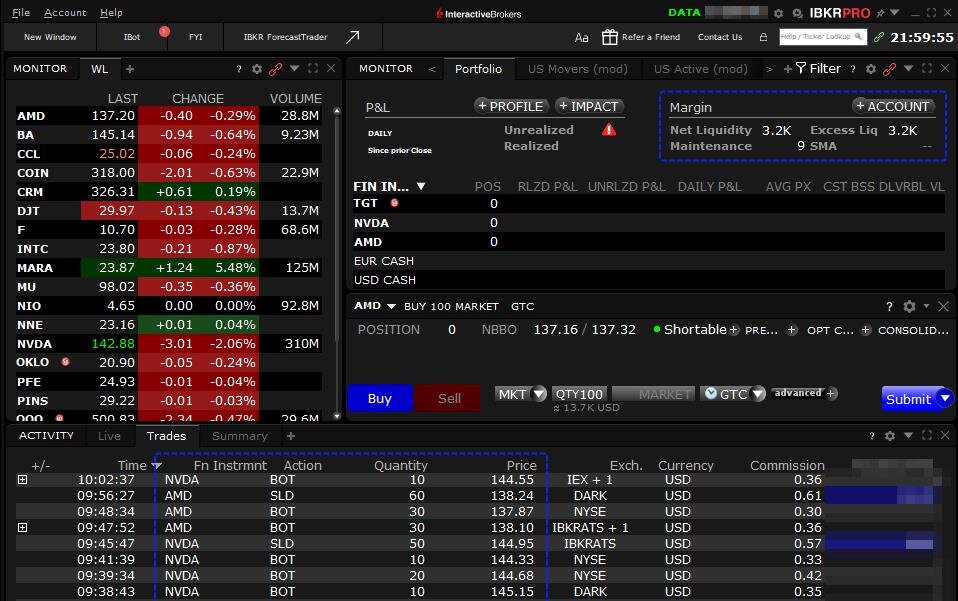Expand the OPT C... plus section

tap(792, 330)
